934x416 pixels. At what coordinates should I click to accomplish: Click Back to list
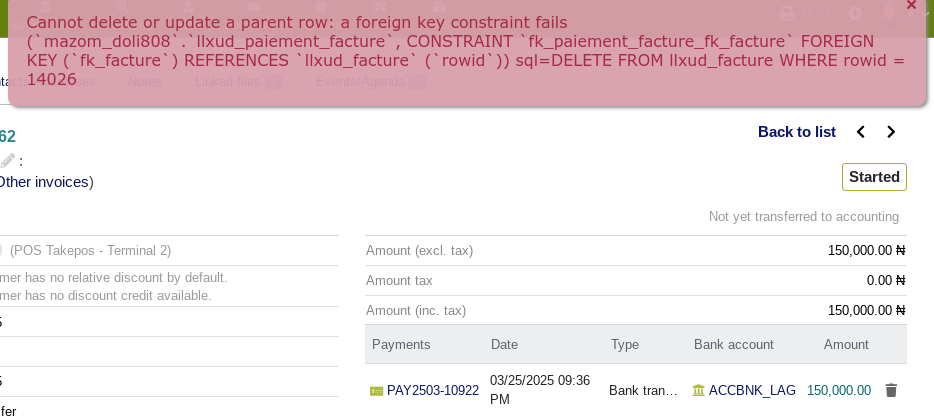point(796,132)
